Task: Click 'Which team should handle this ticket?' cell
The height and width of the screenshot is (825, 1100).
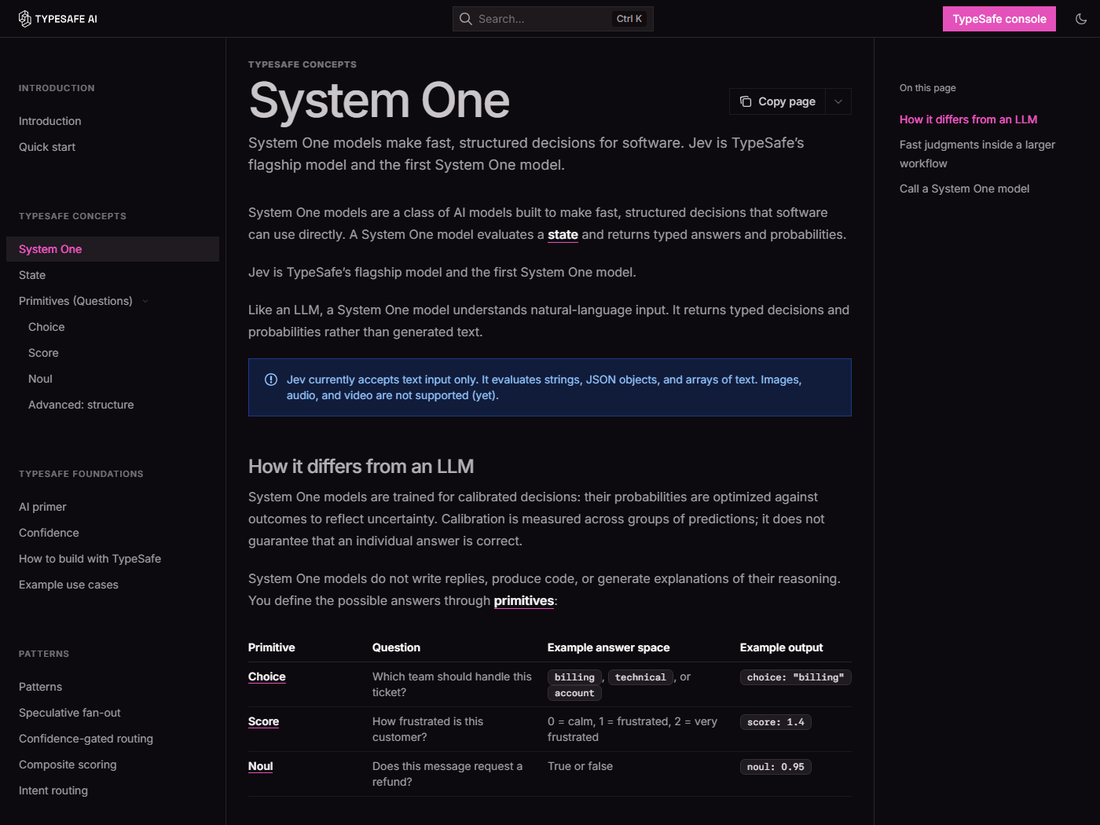Action: [x=452, y=685]
